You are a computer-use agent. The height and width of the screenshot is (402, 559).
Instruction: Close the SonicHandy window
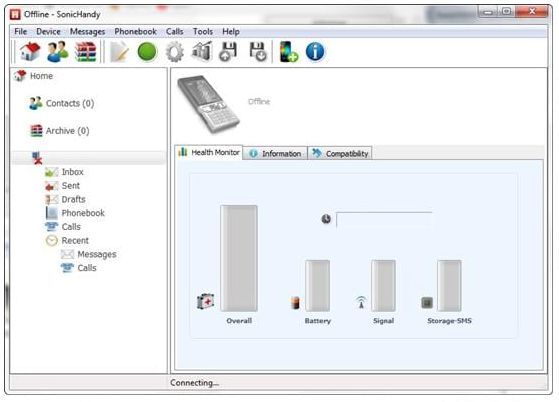[532, 12]
